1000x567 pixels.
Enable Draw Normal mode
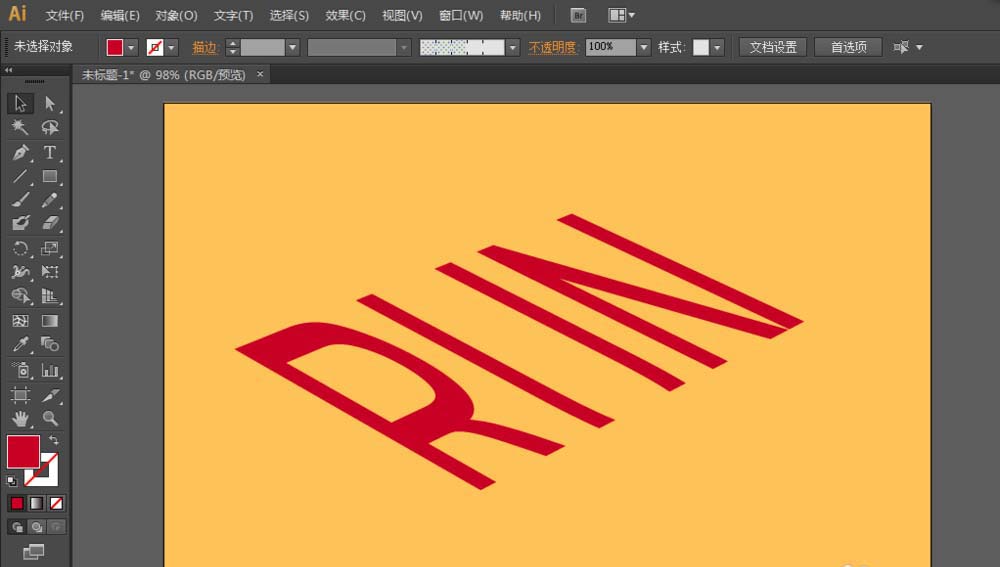17,527
